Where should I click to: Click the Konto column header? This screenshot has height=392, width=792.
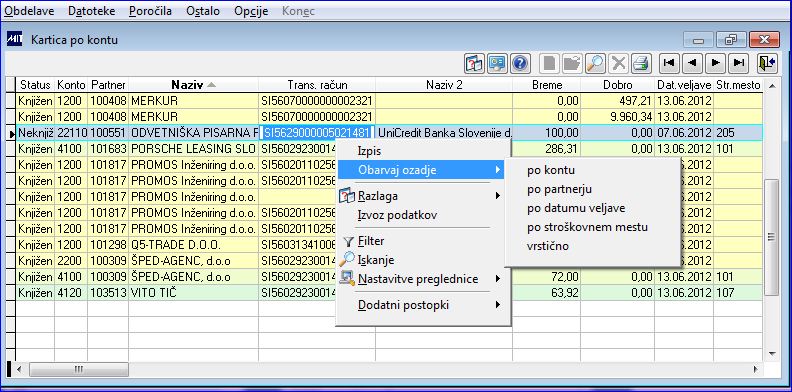[71, 85]
